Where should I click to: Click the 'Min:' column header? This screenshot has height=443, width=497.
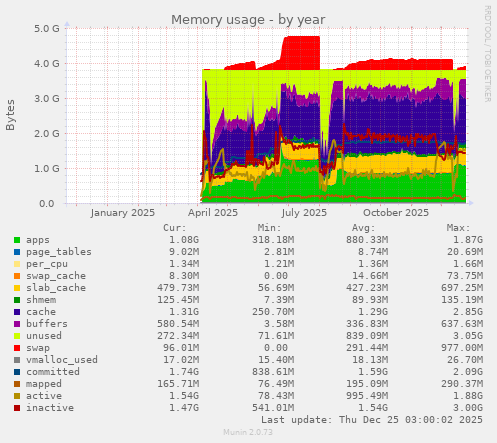point(269,228)
